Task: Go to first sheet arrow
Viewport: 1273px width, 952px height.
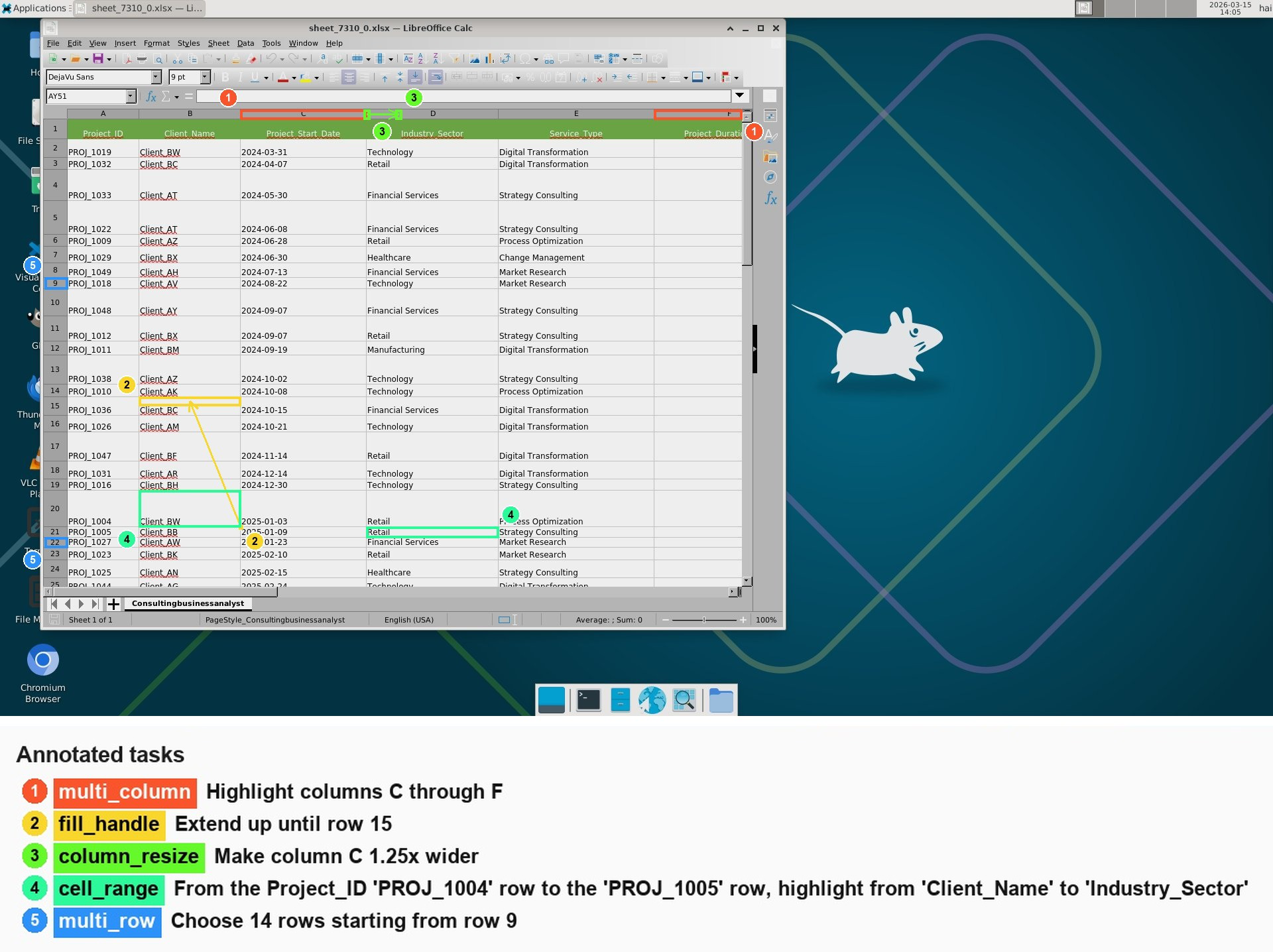Action: (54, 604)
